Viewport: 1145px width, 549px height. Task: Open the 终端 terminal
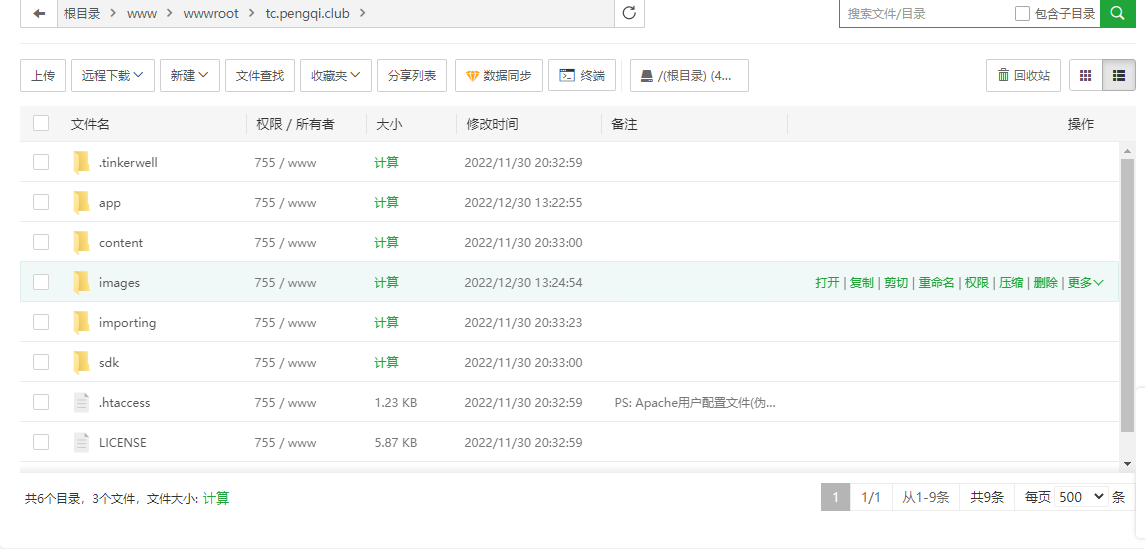click(581, 75)
